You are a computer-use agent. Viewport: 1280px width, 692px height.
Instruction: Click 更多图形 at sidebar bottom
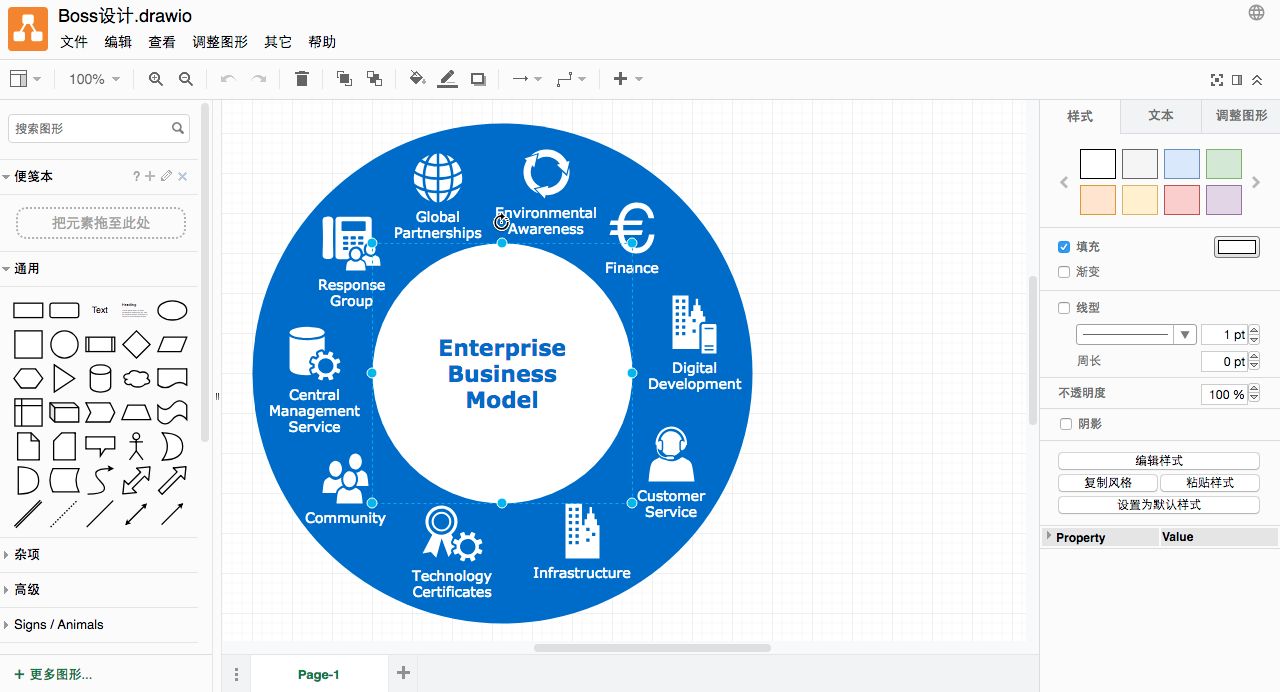pyautogui.click(x=54, y=674)
